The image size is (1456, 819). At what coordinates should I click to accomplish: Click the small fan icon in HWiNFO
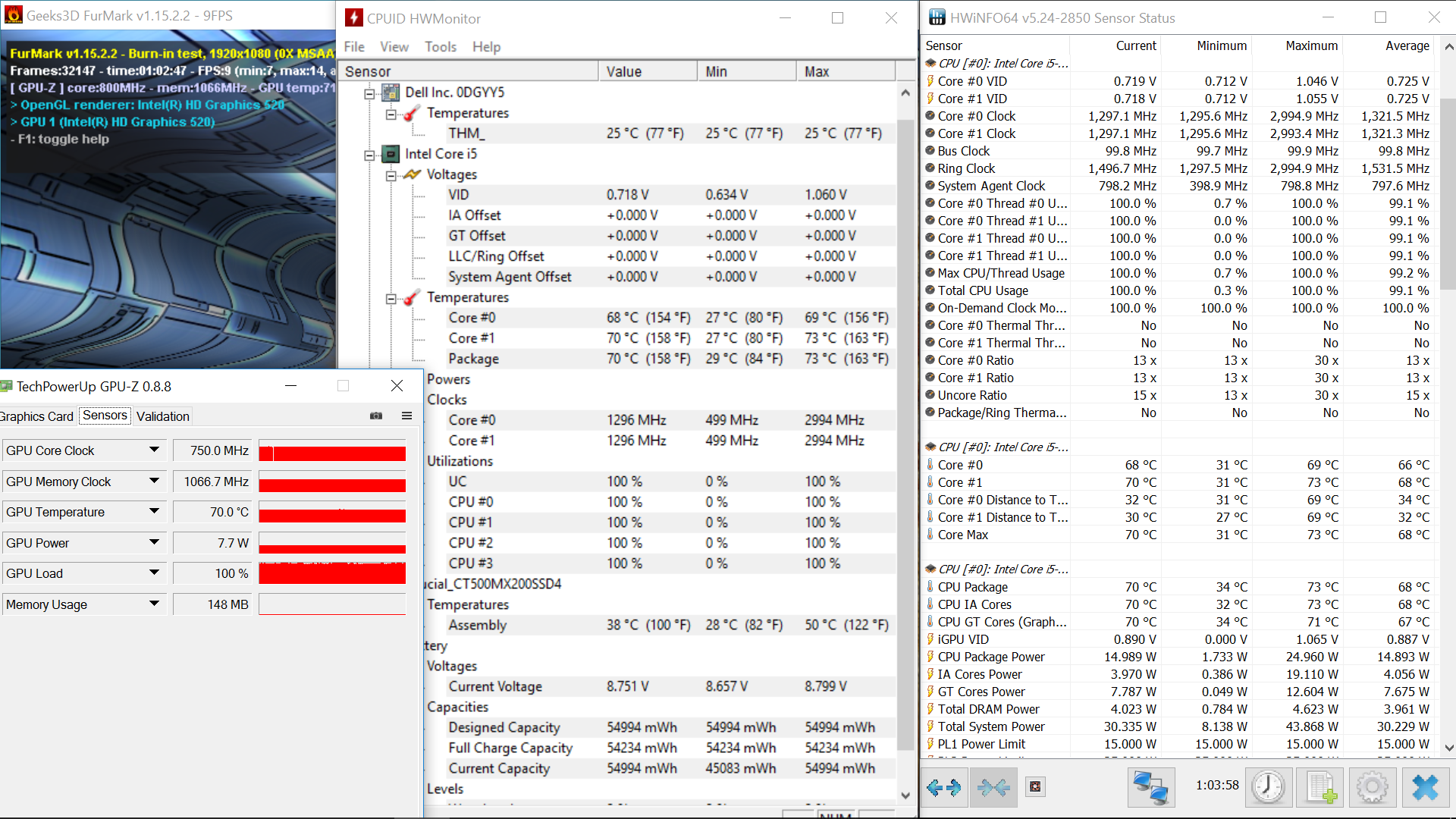(x=1035, y=787)
